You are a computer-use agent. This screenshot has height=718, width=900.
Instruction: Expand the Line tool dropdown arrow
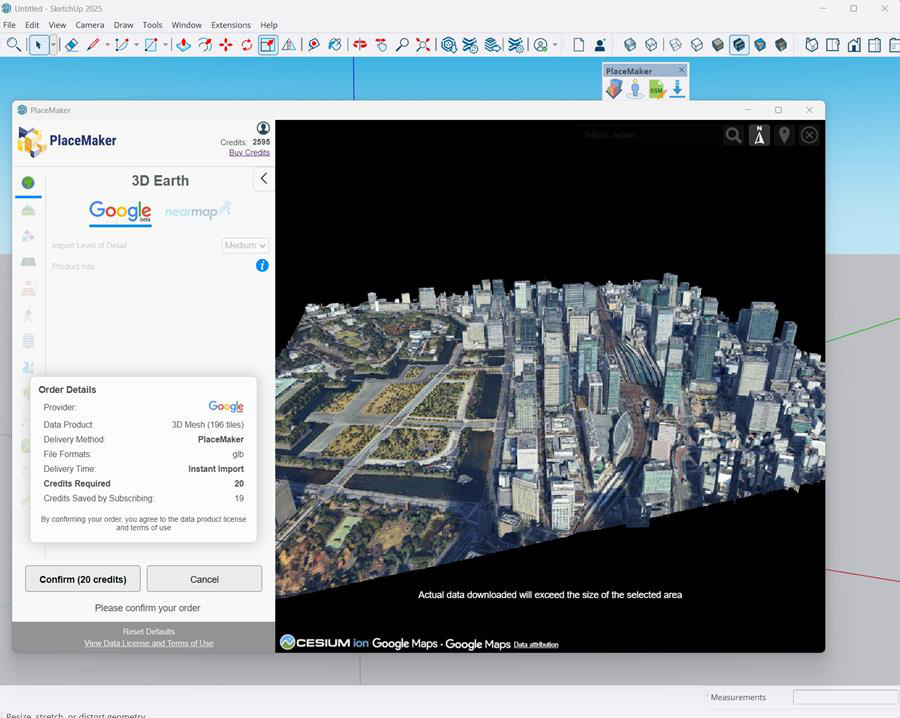(x=107, y=45)
